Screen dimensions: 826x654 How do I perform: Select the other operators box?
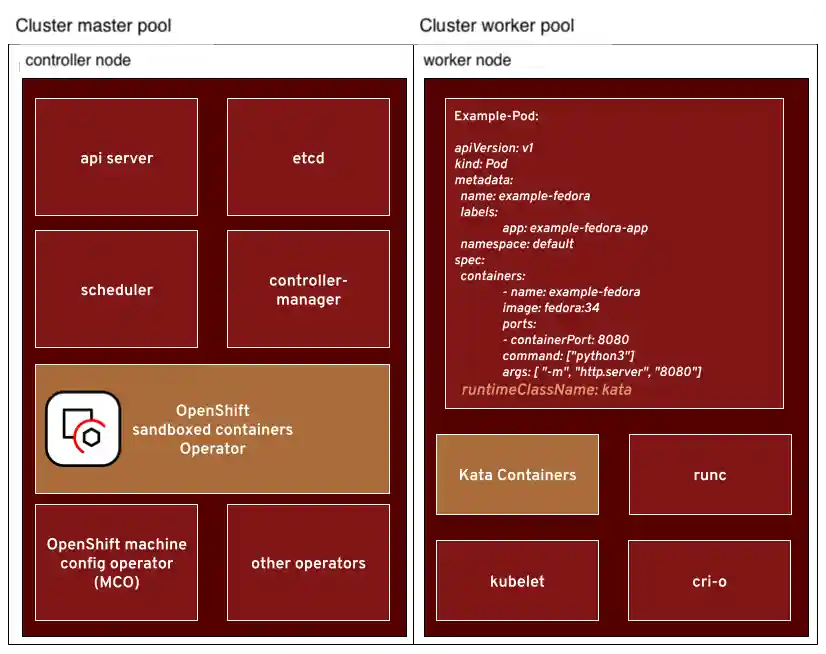[308, 562]
